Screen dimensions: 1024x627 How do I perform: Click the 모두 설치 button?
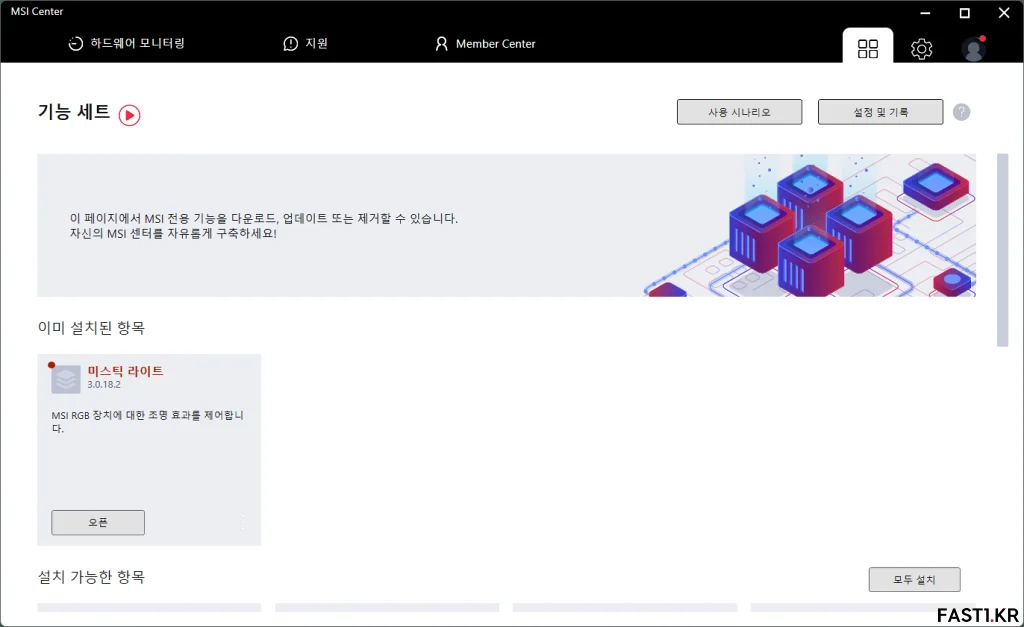pos(914,579)
